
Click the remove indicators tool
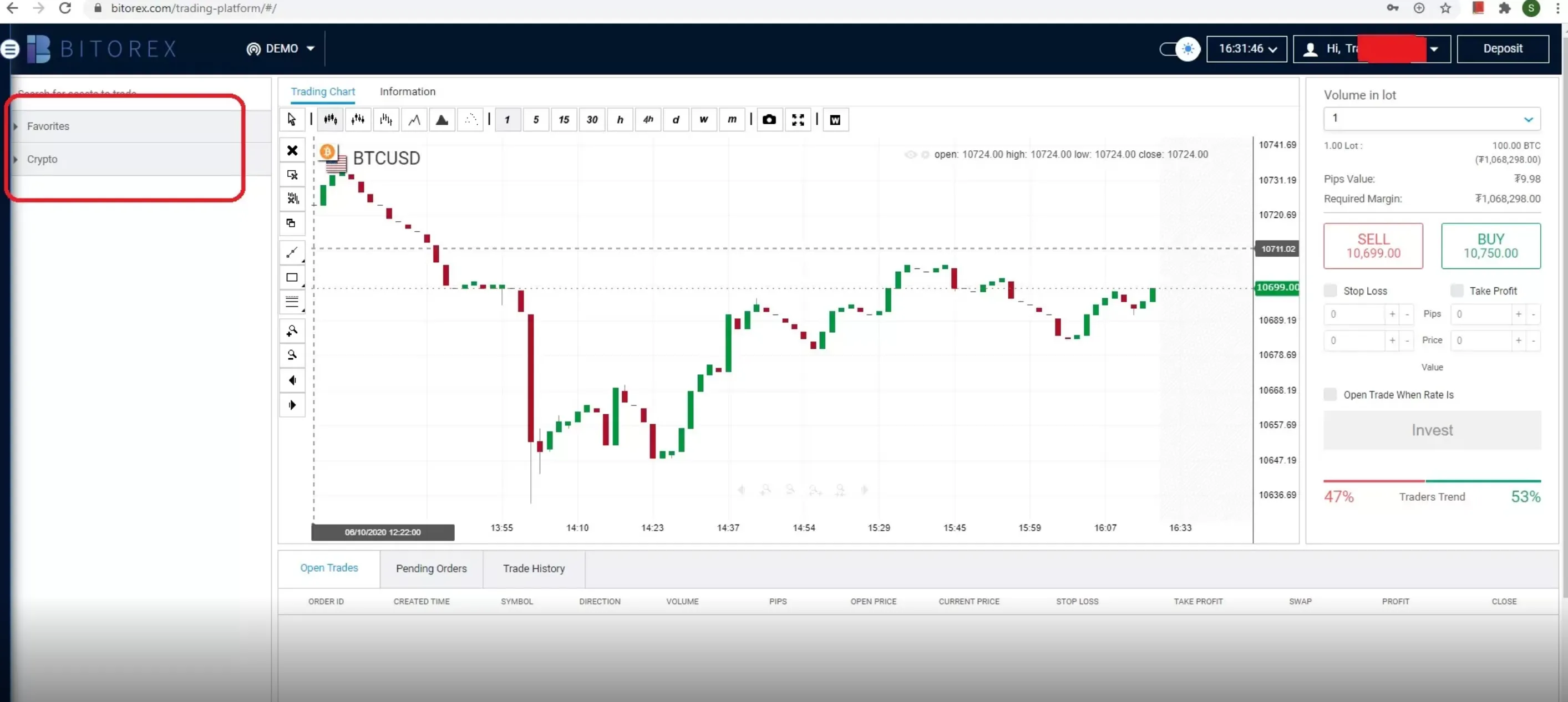coord(292,199)
